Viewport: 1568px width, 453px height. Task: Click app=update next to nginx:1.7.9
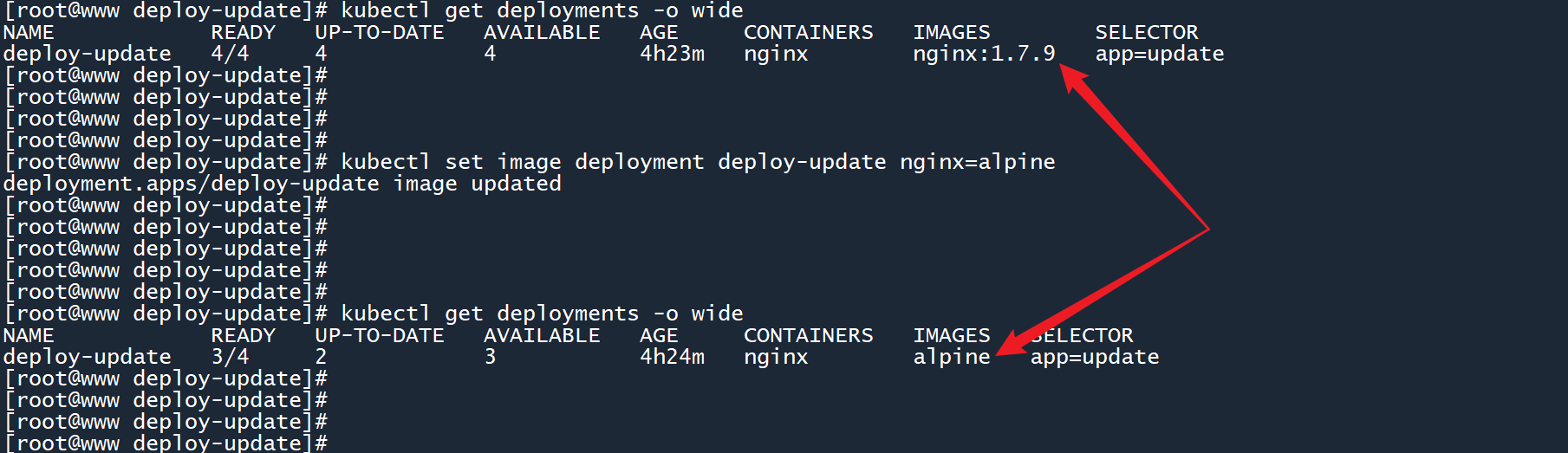(1159, 54)
